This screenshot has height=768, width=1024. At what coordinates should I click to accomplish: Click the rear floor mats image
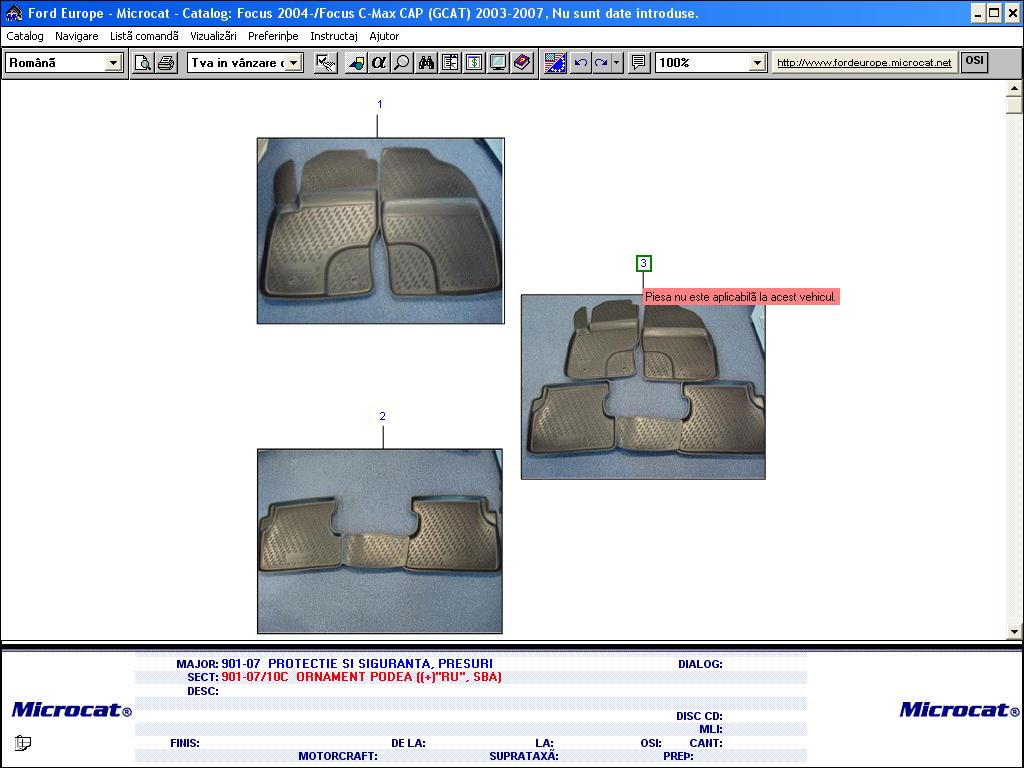[x=380, y=541]
